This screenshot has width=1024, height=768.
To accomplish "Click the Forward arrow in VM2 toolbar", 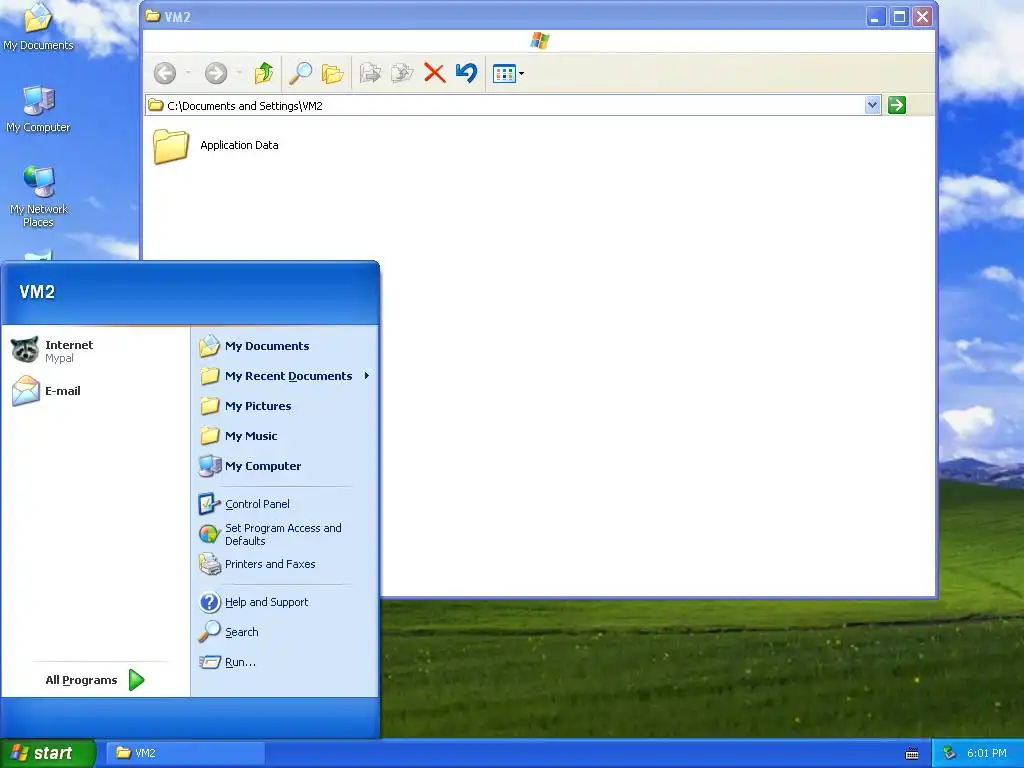I will click(x=216, y=73).
